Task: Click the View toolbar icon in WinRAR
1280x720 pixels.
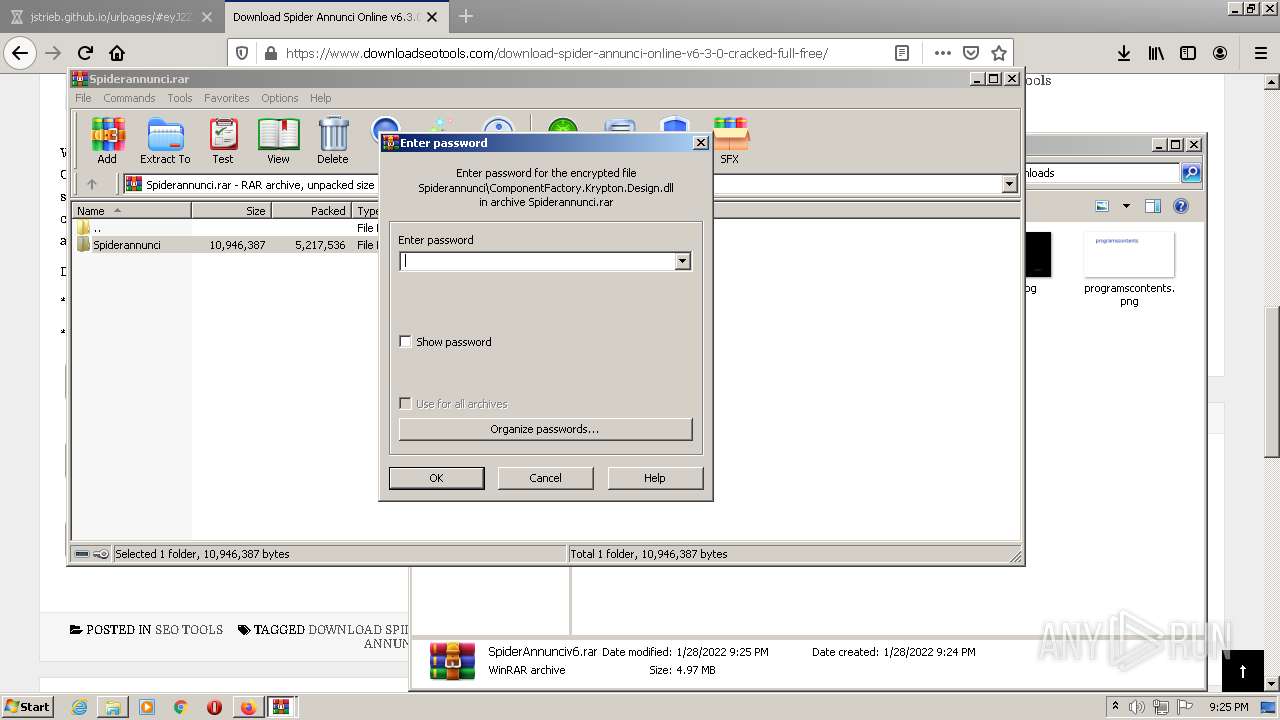Action: (278, 140)
